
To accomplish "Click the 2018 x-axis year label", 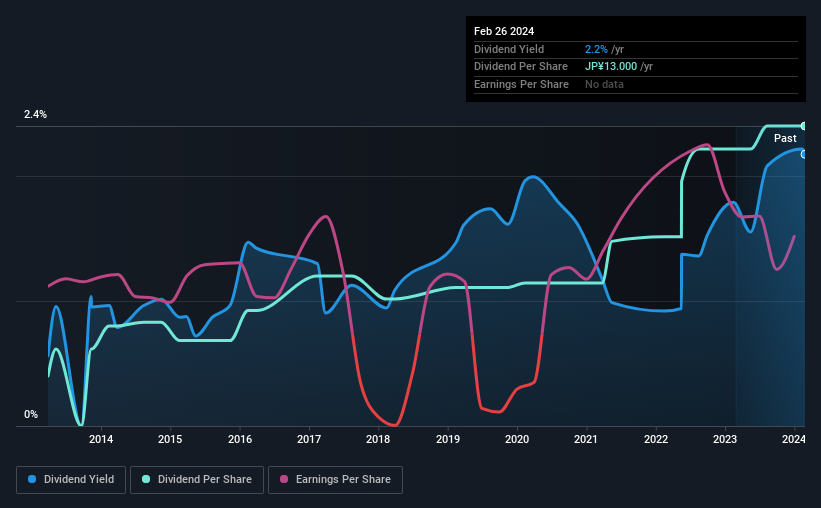I will click(378, 439).
